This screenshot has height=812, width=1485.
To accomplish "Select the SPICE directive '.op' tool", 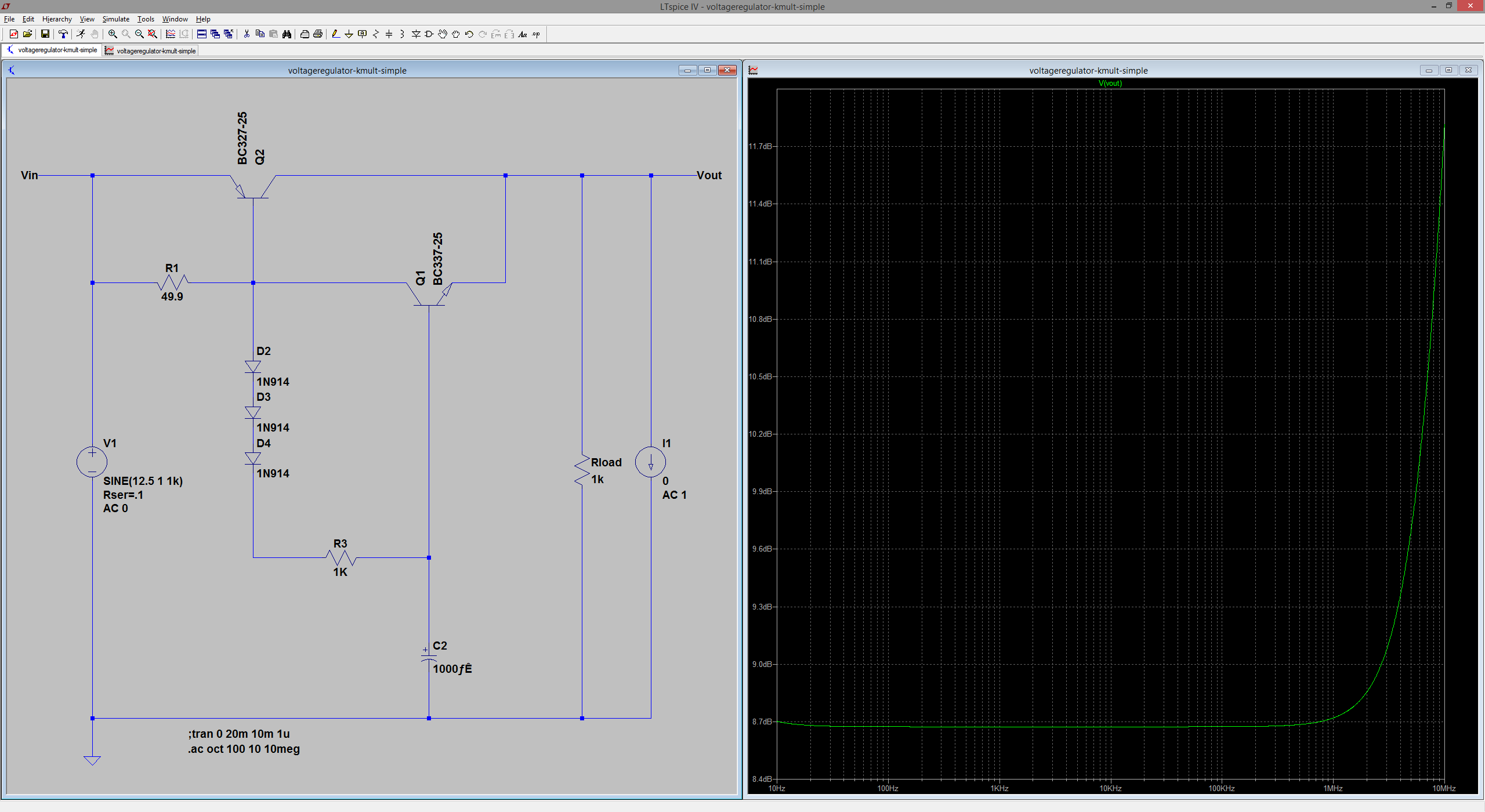I will tap(536, 34).
